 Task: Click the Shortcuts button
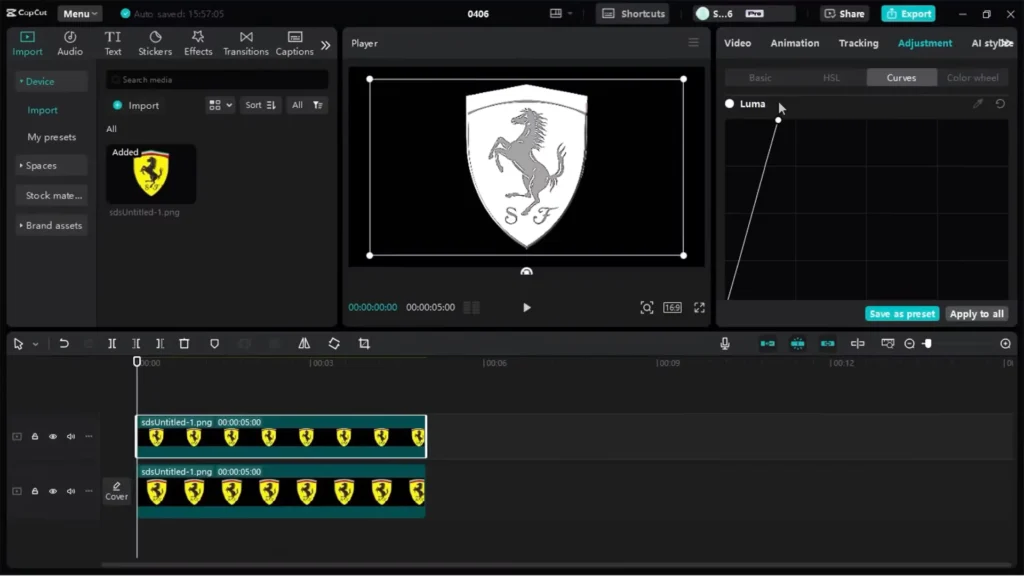coord(633,14)
